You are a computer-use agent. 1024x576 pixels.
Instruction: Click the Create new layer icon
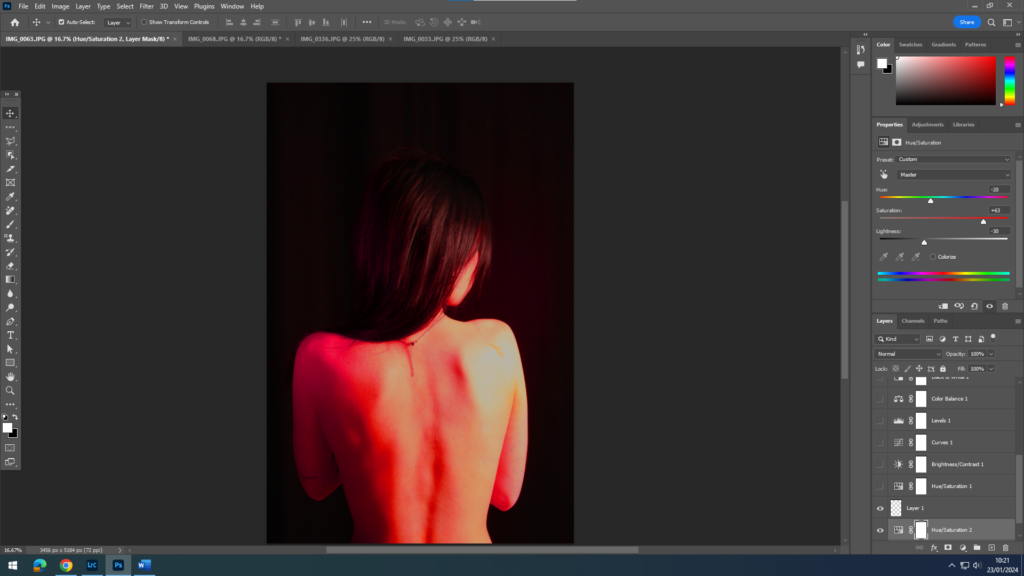point(991,548)
